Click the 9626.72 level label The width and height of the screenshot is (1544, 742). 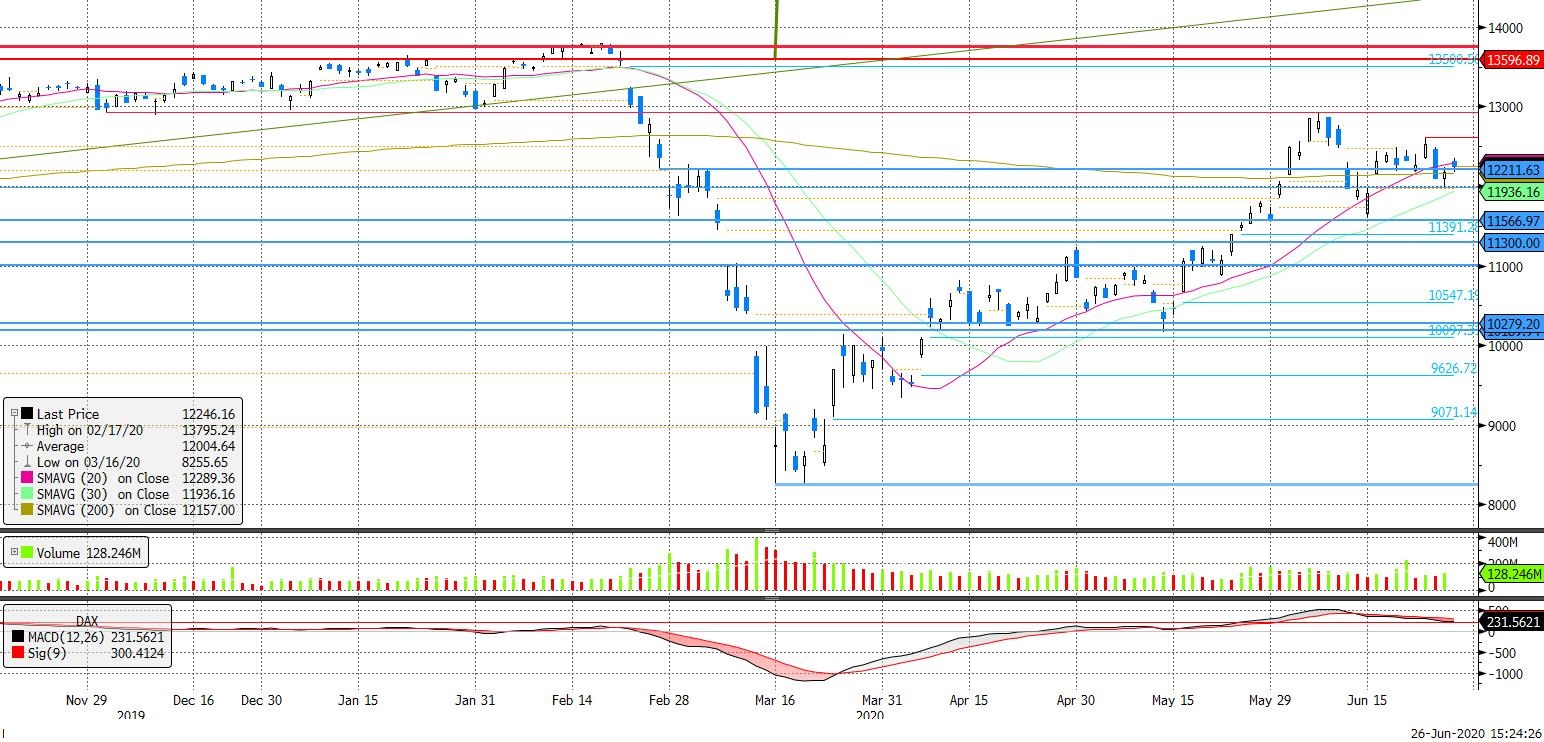[1453, 369]
